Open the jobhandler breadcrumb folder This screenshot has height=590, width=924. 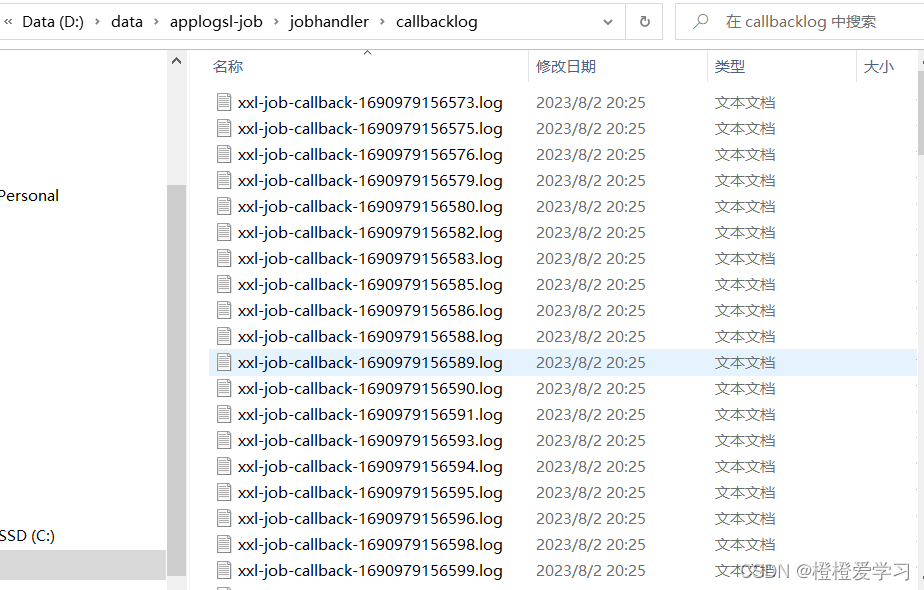329,21
